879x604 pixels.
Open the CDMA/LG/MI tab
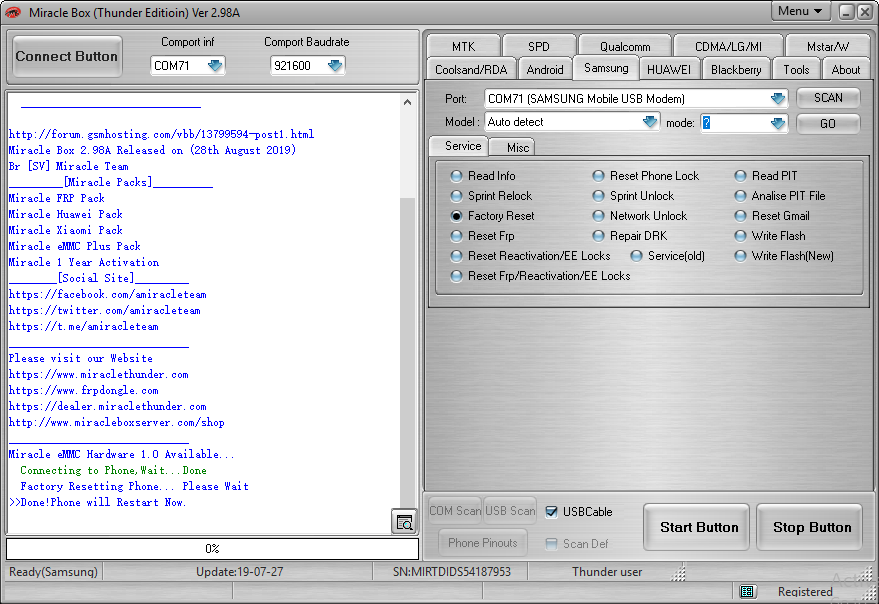coord(728,46)
